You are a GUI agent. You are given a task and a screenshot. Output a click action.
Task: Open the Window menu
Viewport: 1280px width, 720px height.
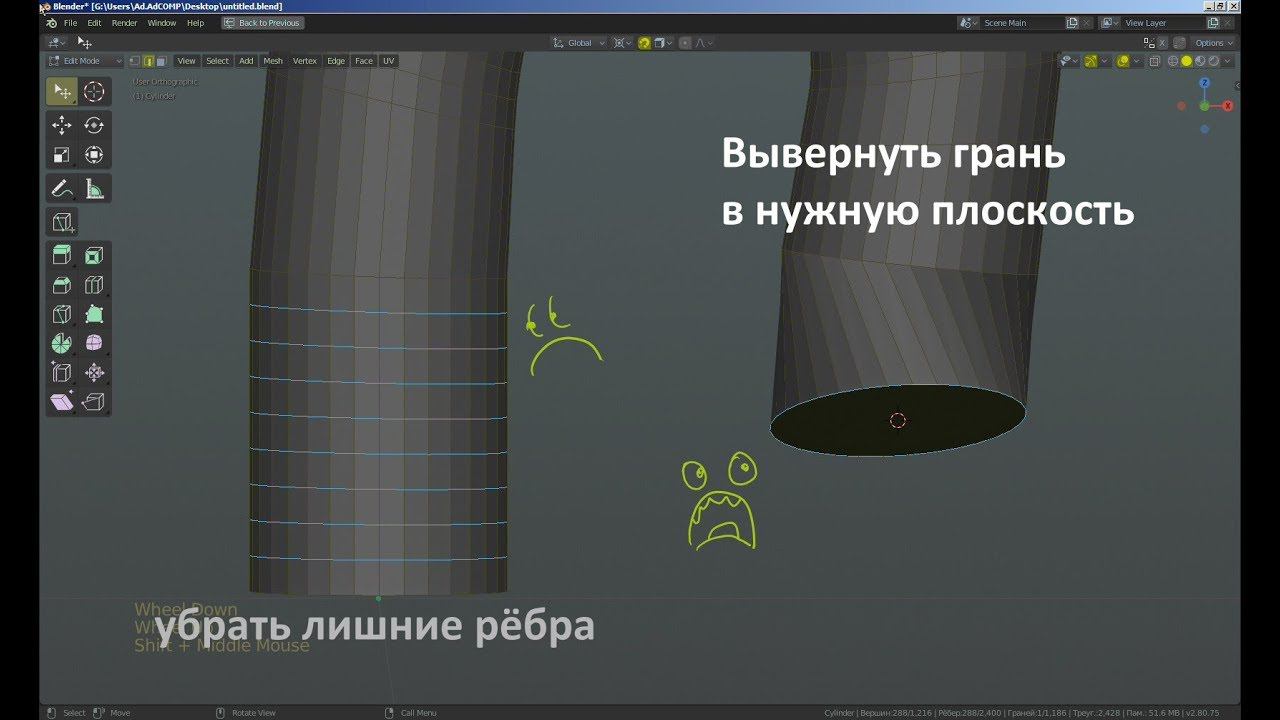click(x=162, y=23)
